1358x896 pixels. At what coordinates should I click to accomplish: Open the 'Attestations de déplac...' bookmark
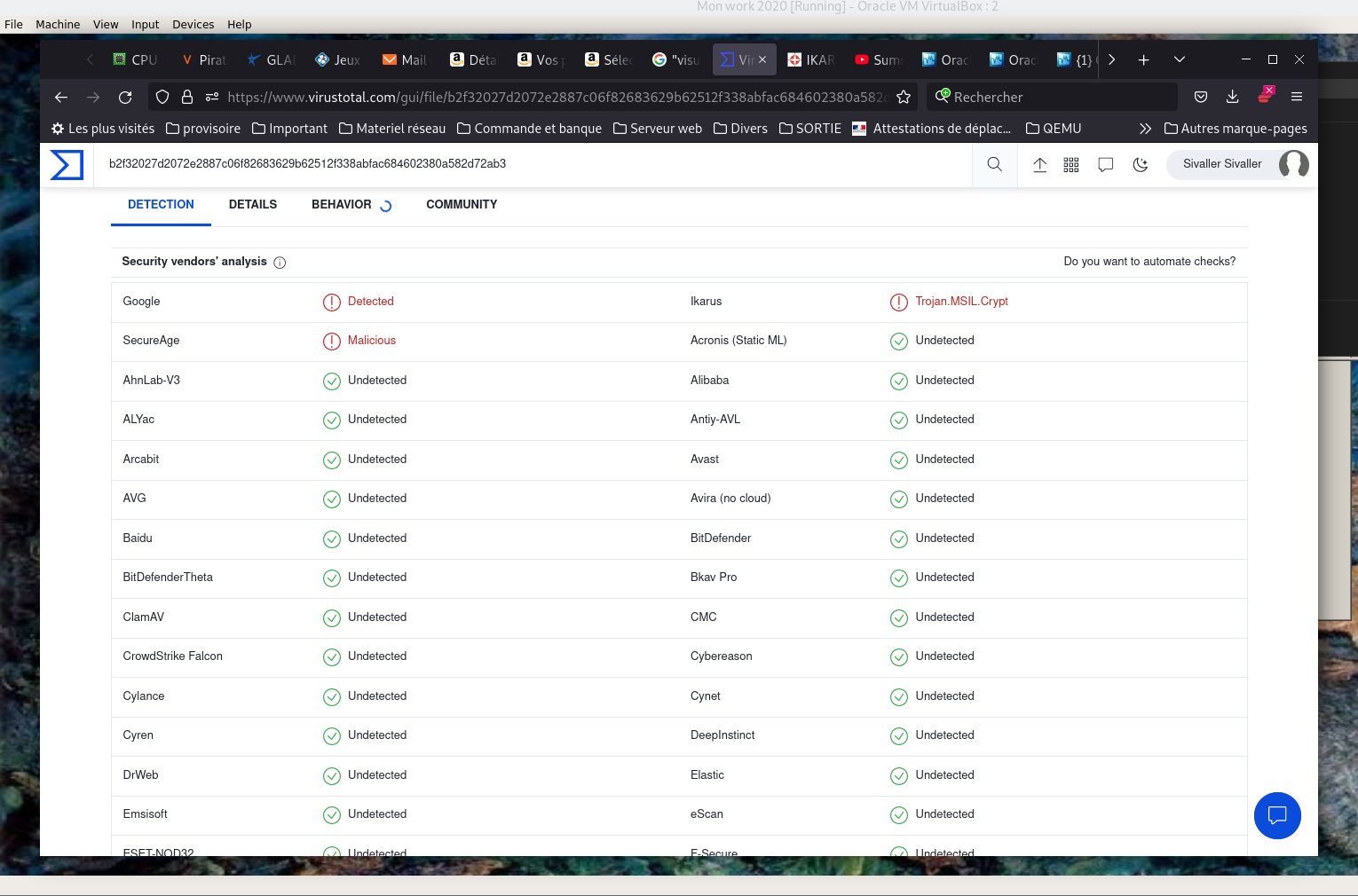coord(932,129)
